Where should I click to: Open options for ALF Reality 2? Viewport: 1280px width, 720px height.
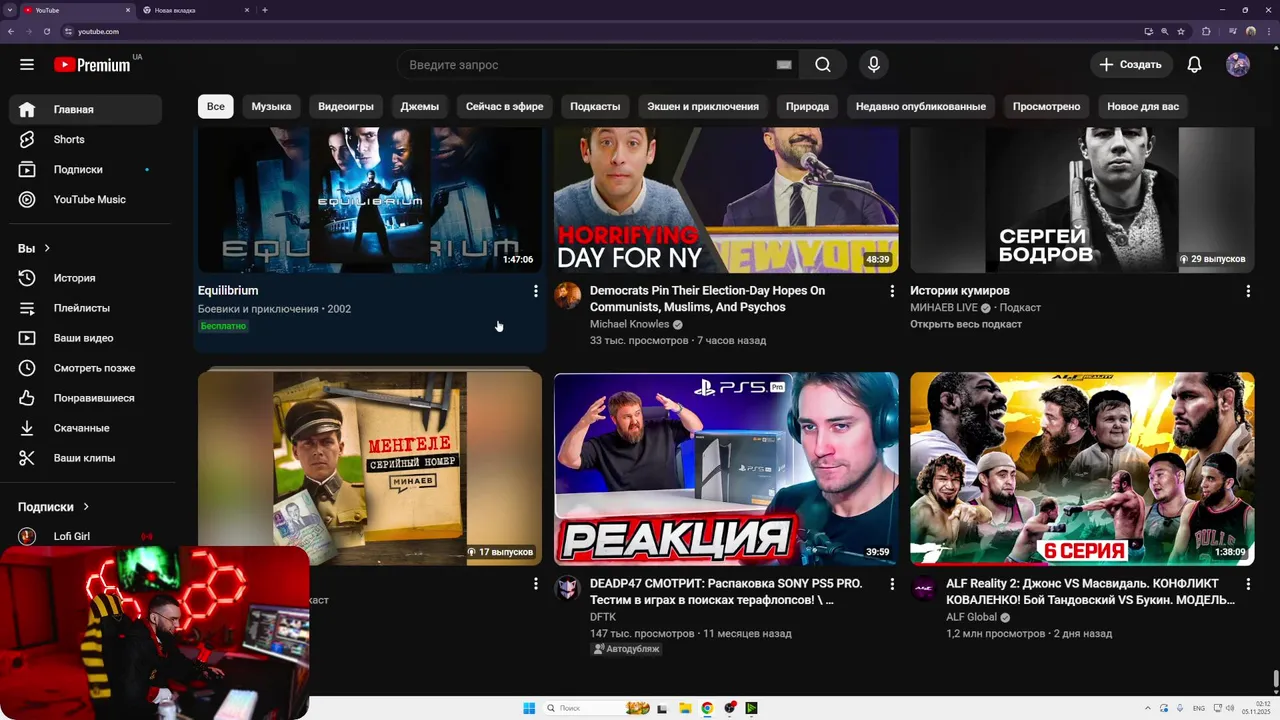[1248, 583]
